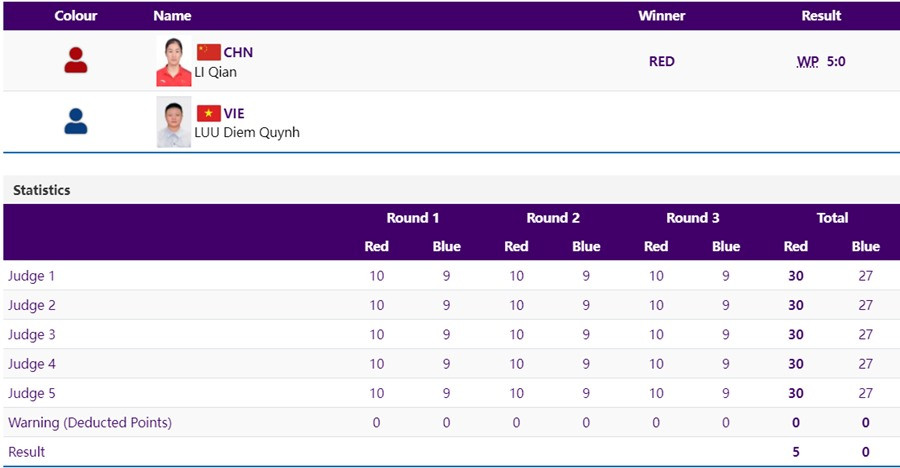Click the Statistics section heading

click(x=42, y=190)
